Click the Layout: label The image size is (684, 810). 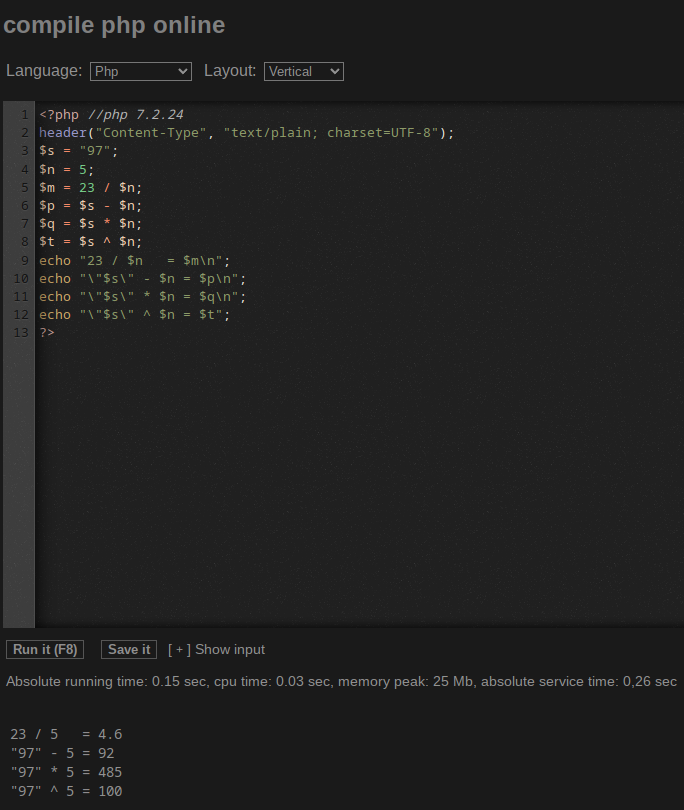tap(230, 71)
